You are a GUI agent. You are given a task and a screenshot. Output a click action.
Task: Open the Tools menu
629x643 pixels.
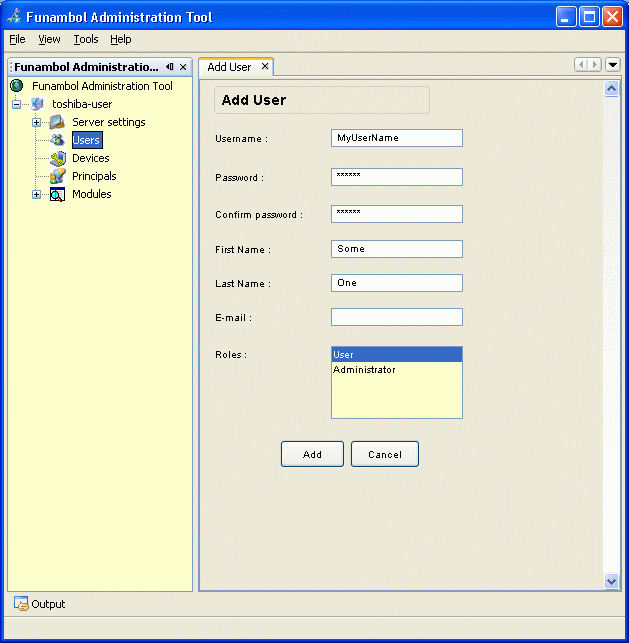[x=86, y=39]
